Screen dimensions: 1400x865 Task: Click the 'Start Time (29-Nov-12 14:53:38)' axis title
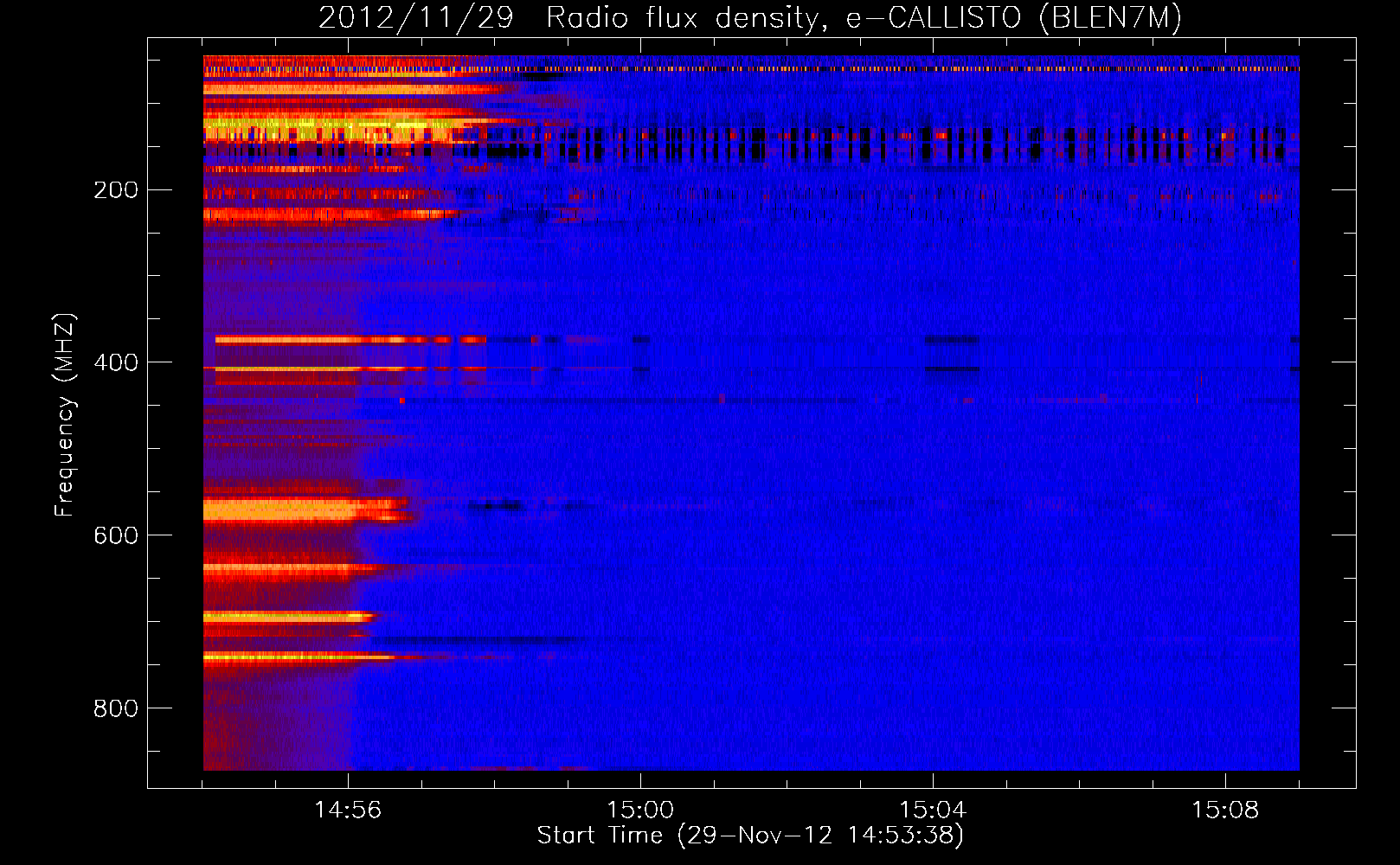click(750, 836)
